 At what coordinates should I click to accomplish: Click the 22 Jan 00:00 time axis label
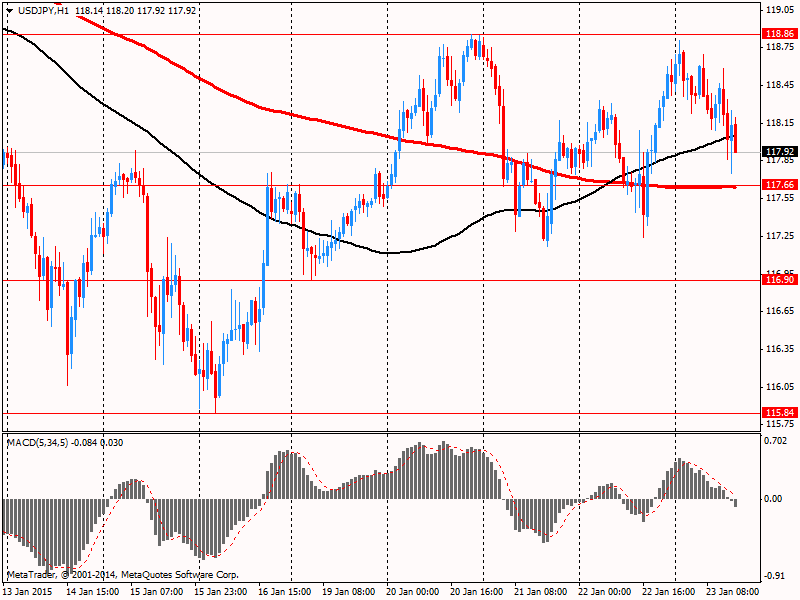[x=605, y=592]
